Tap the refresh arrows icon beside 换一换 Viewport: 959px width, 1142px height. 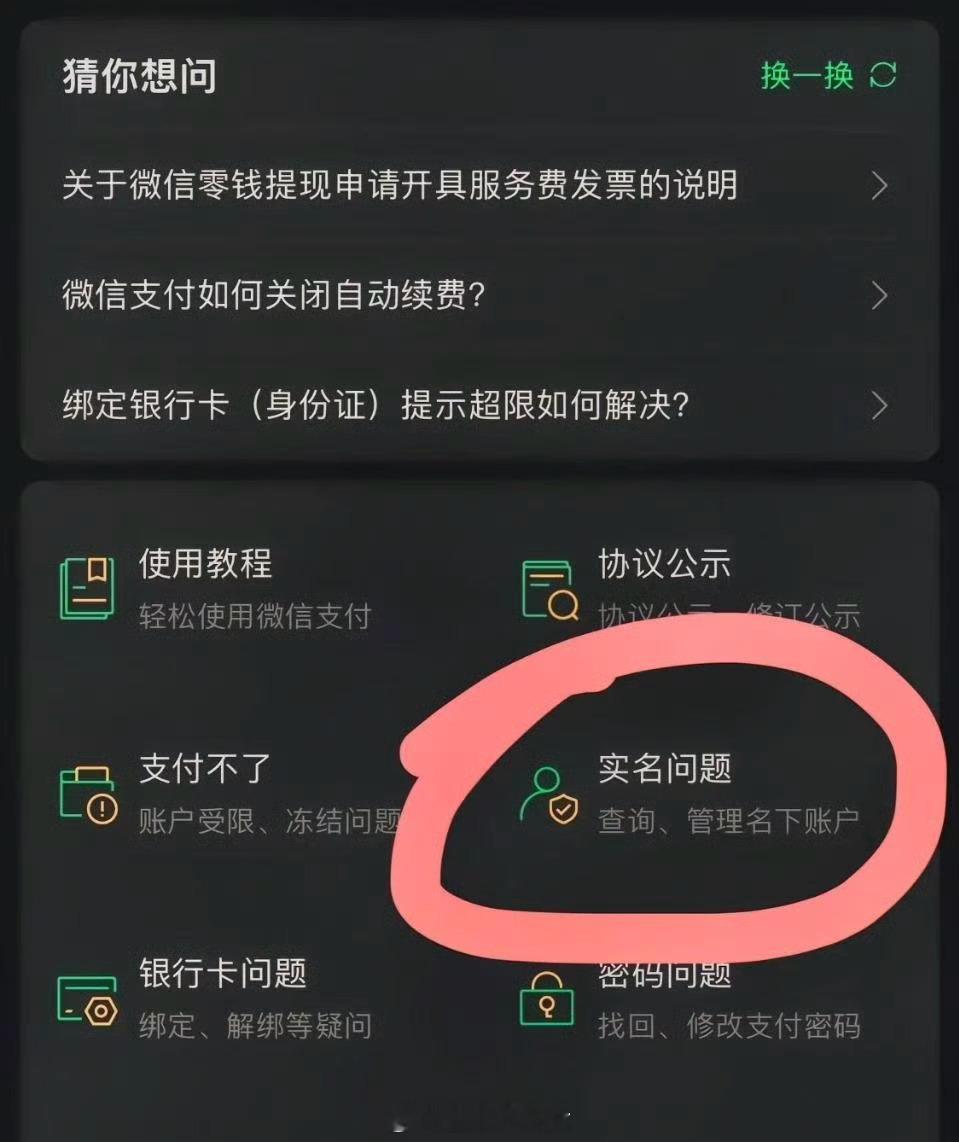883,74
